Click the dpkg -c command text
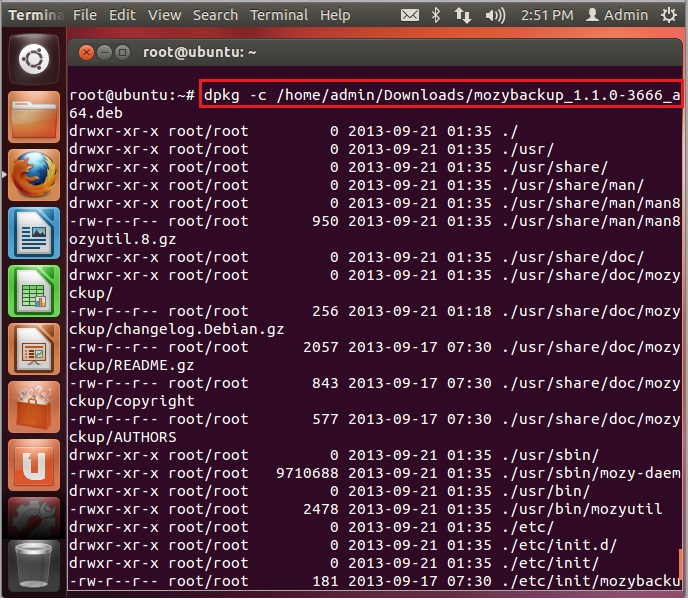 tap(442, 95)
